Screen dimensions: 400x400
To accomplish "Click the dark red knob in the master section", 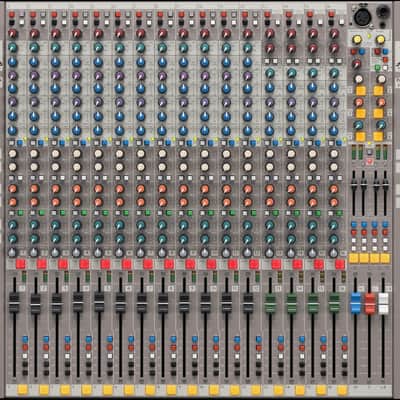I will point(356,64).
